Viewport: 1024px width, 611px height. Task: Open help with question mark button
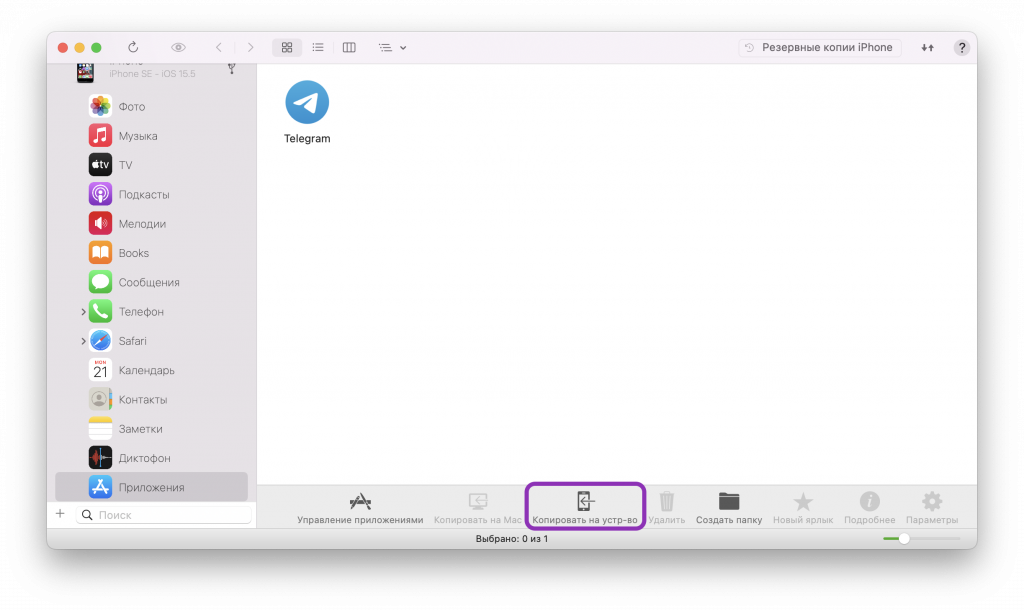(x=961, y=47)
